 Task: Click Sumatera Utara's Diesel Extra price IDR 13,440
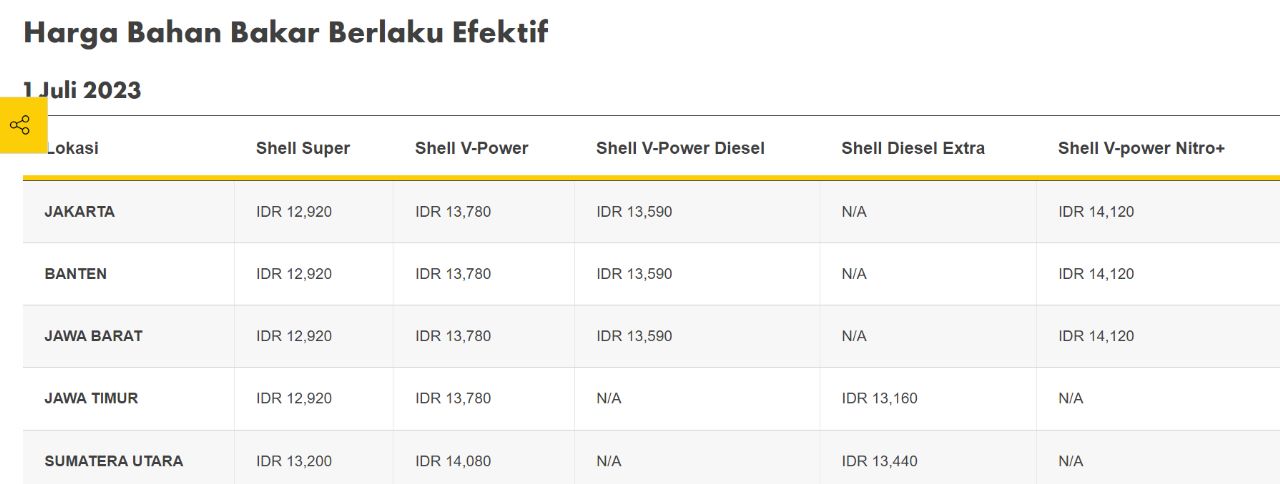tap(880, 461)
